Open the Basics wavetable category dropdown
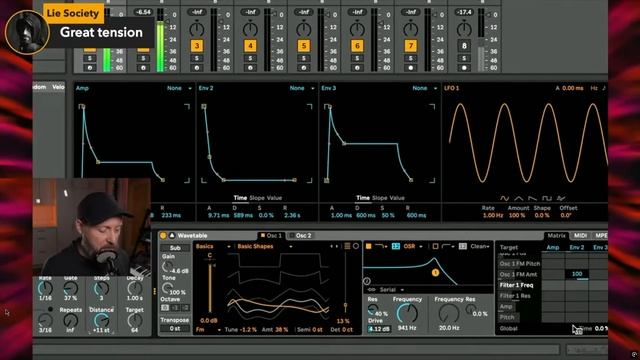This screenshot has width=640, height=360. (213, 246)
